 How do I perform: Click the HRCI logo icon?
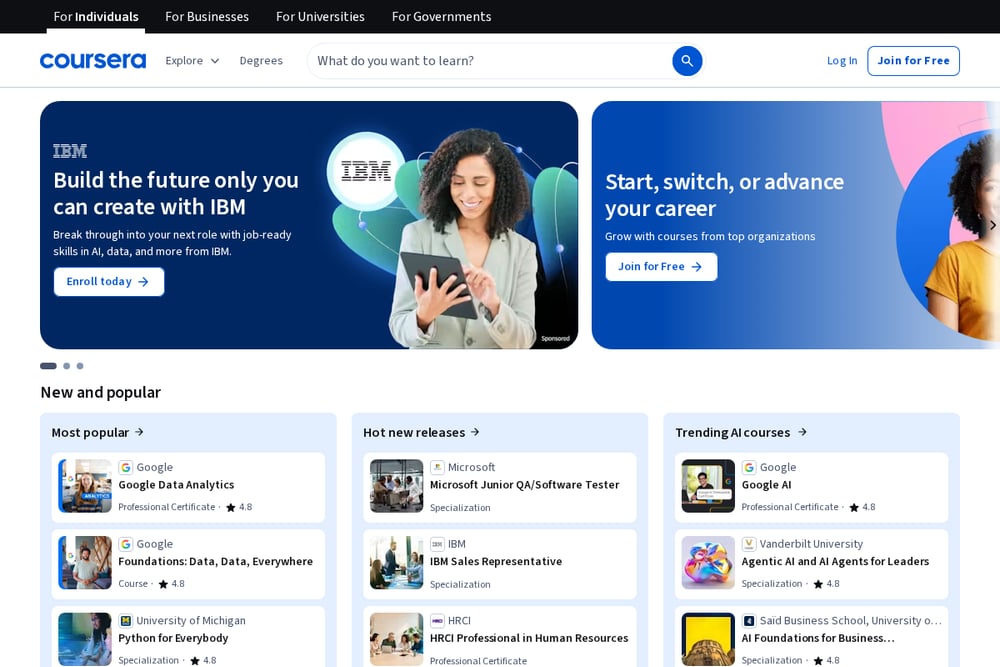(x=437, y=620)
